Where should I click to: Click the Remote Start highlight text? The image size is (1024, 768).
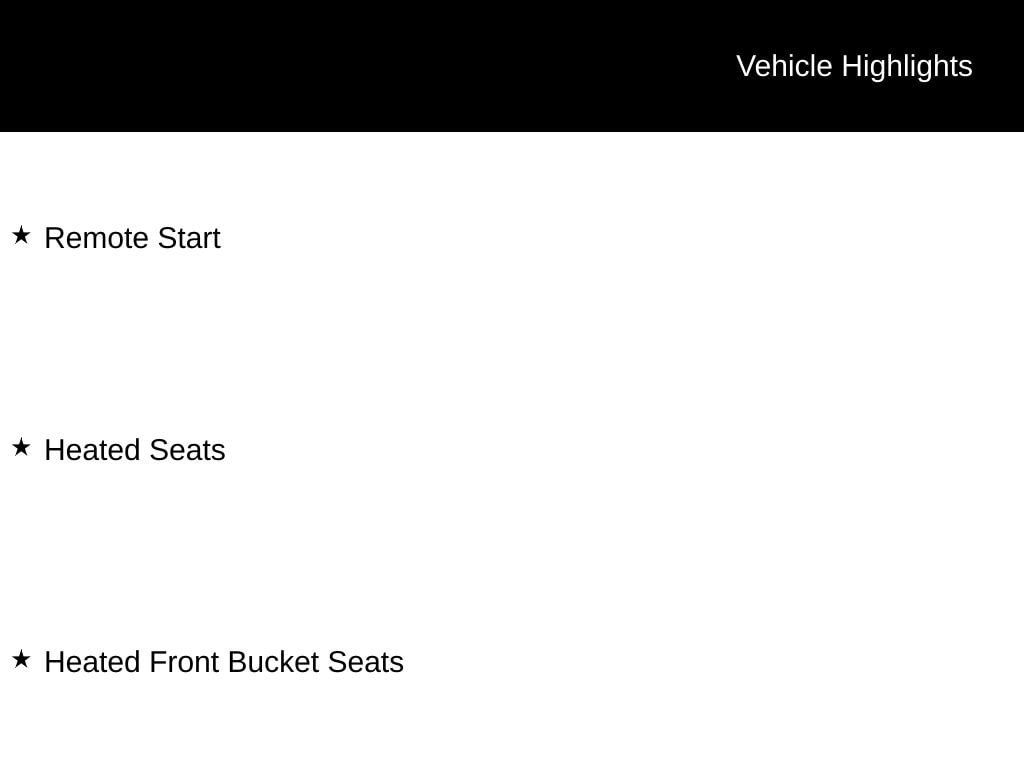coord(132,239)
